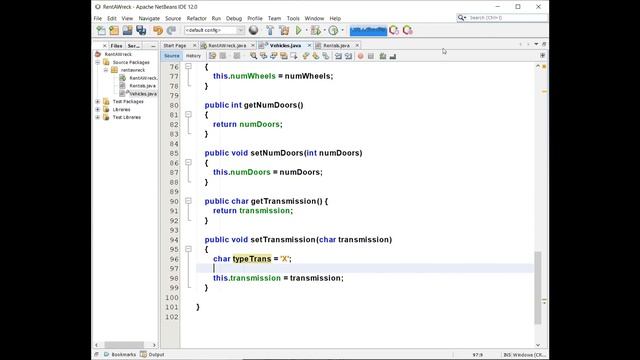Click the Uncomment lines icon in editor toolbar
Viewport: 640px width, 360px height.
coord(393,56)
